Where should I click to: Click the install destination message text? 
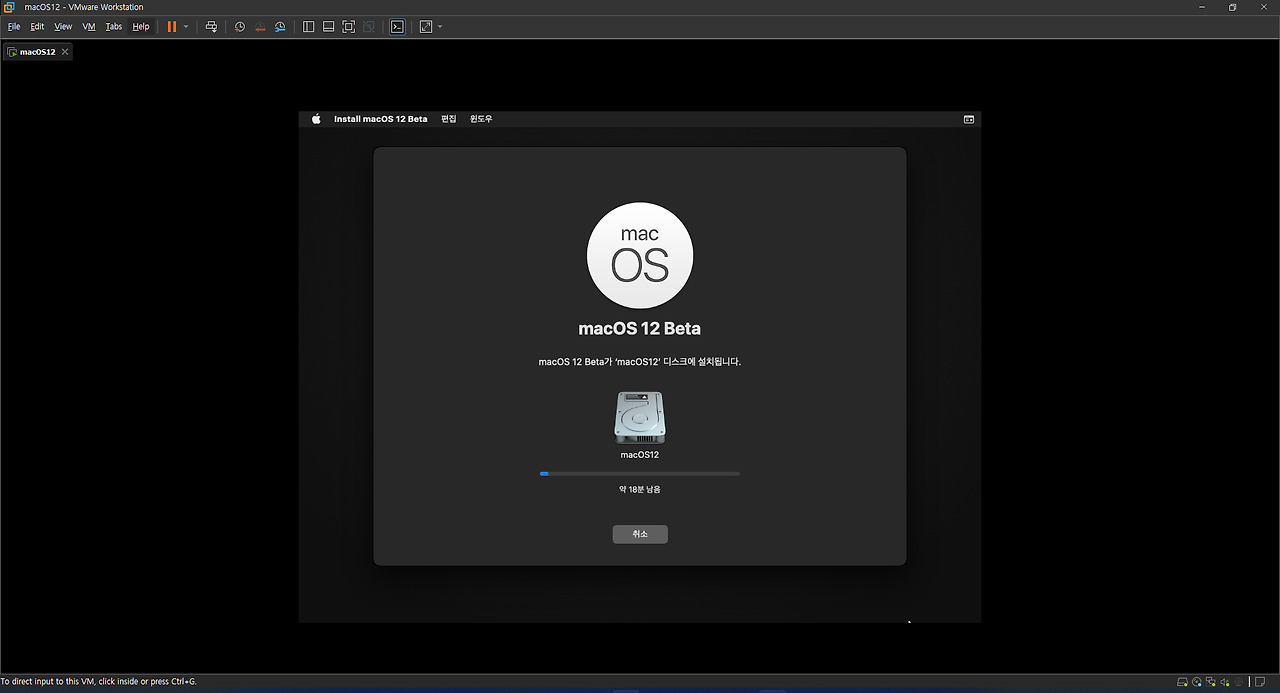click(x=640, y=362)
